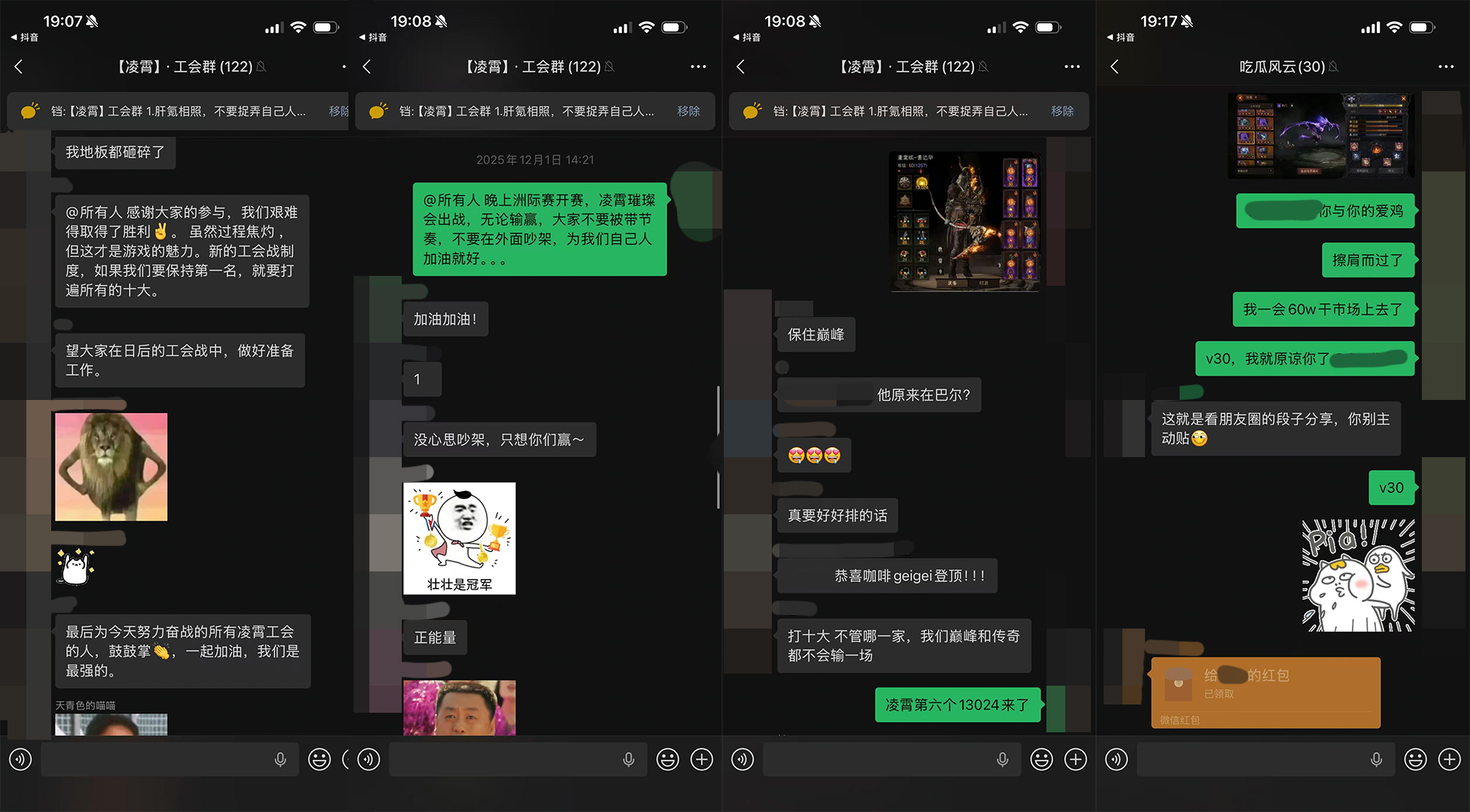View game character equipment screenshot in third chat
1470x812 pixels.
tap(965, 222)
